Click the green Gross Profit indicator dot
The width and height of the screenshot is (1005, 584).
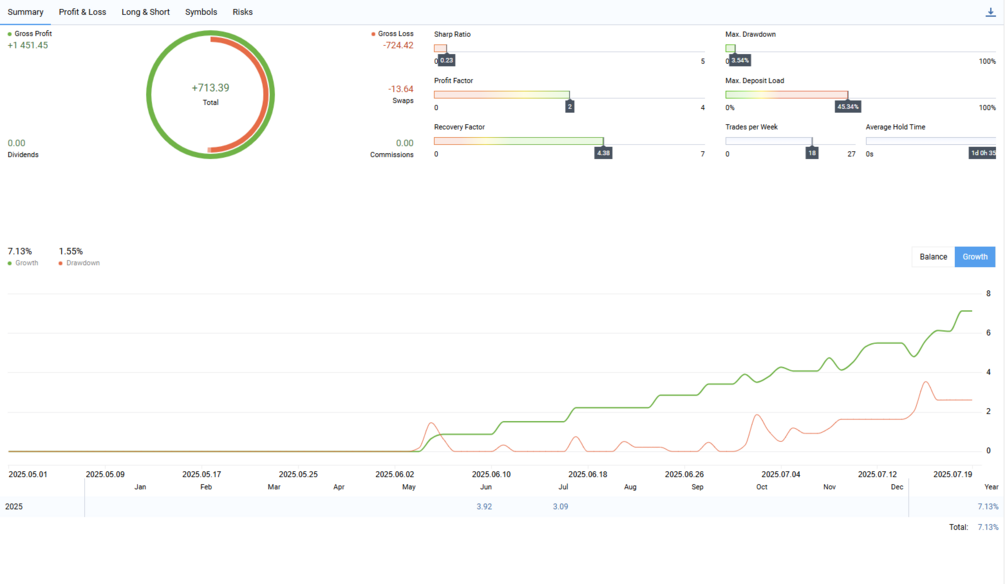coord(10,34)
